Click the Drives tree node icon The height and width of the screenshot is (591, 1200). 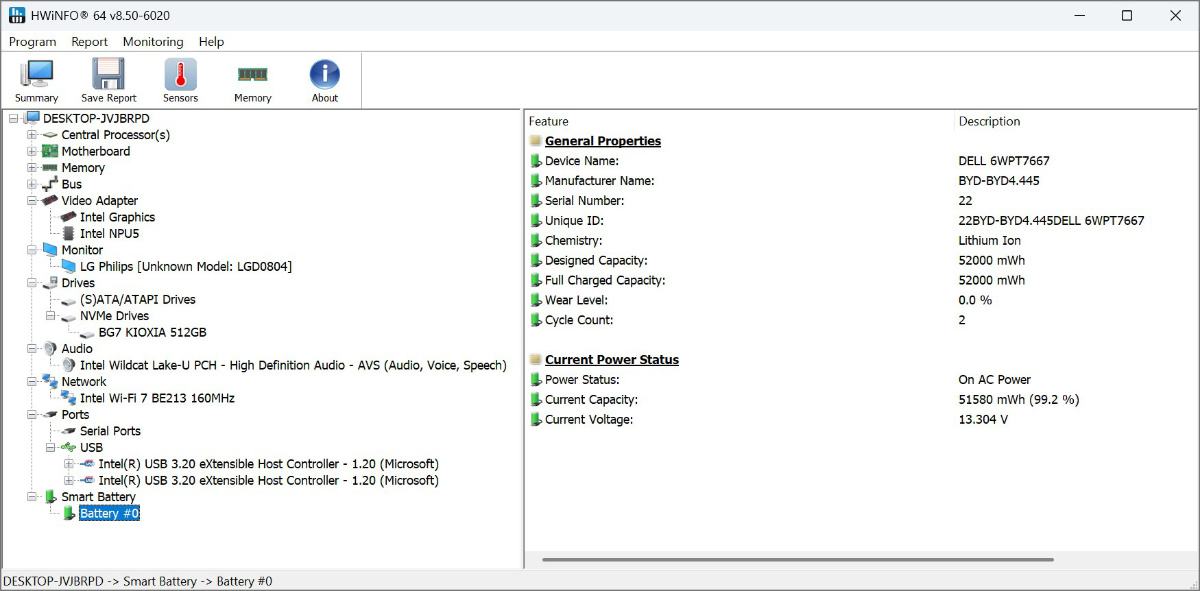click(50, 283)
